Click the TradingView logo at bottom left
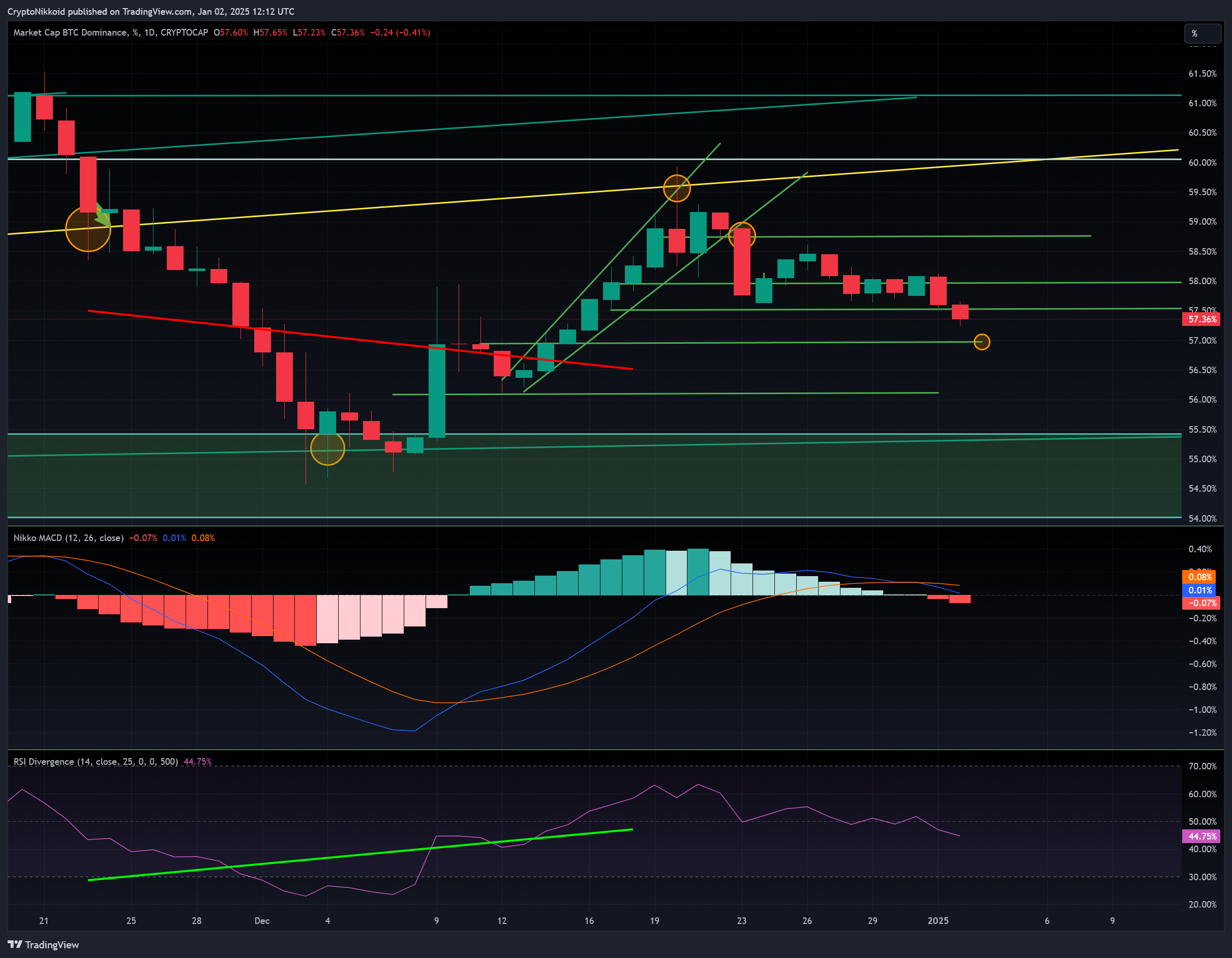Screen dimensions: 1232x958 (43, 944)
